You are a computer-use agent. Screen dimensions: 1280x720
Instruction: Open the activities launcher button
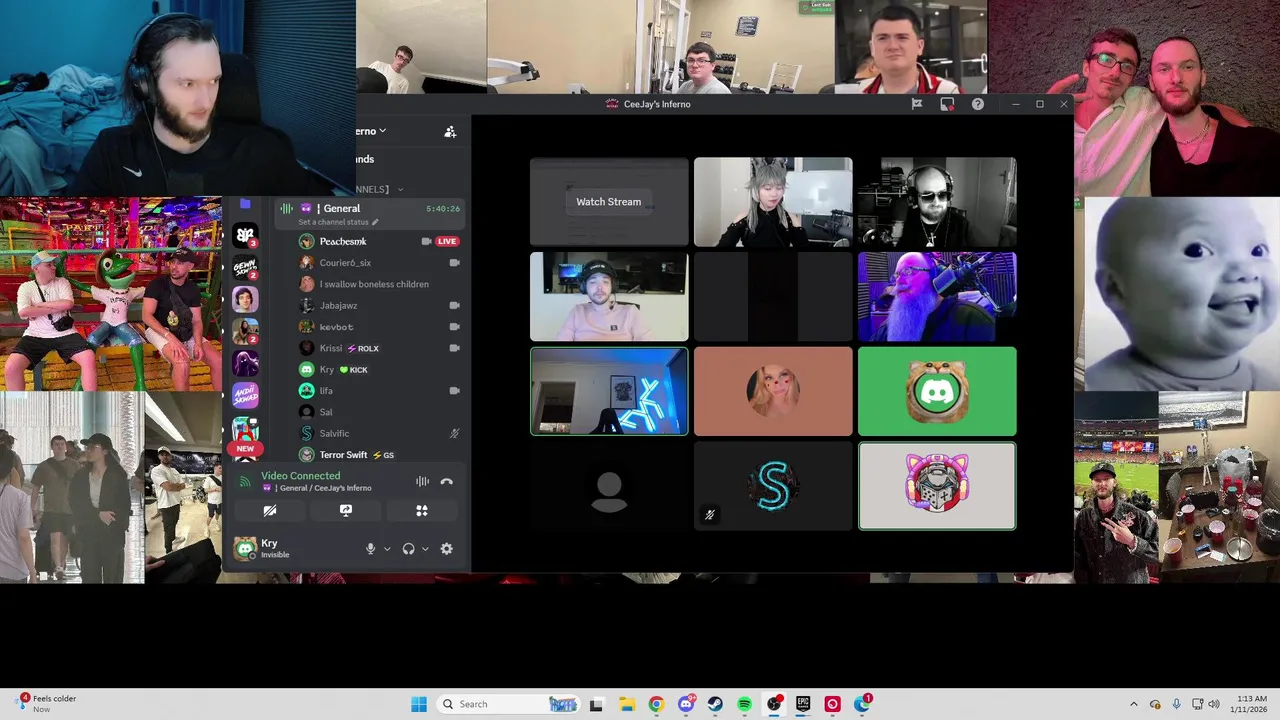[422, 510]
